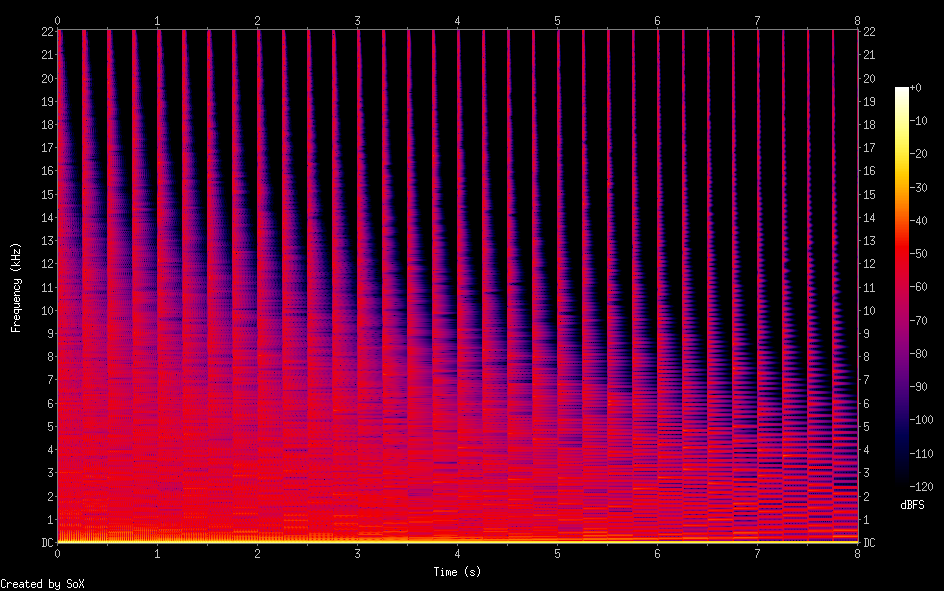Click the '-80' color scale label
This screenshot has width=944, height=591.
(918, 354)
